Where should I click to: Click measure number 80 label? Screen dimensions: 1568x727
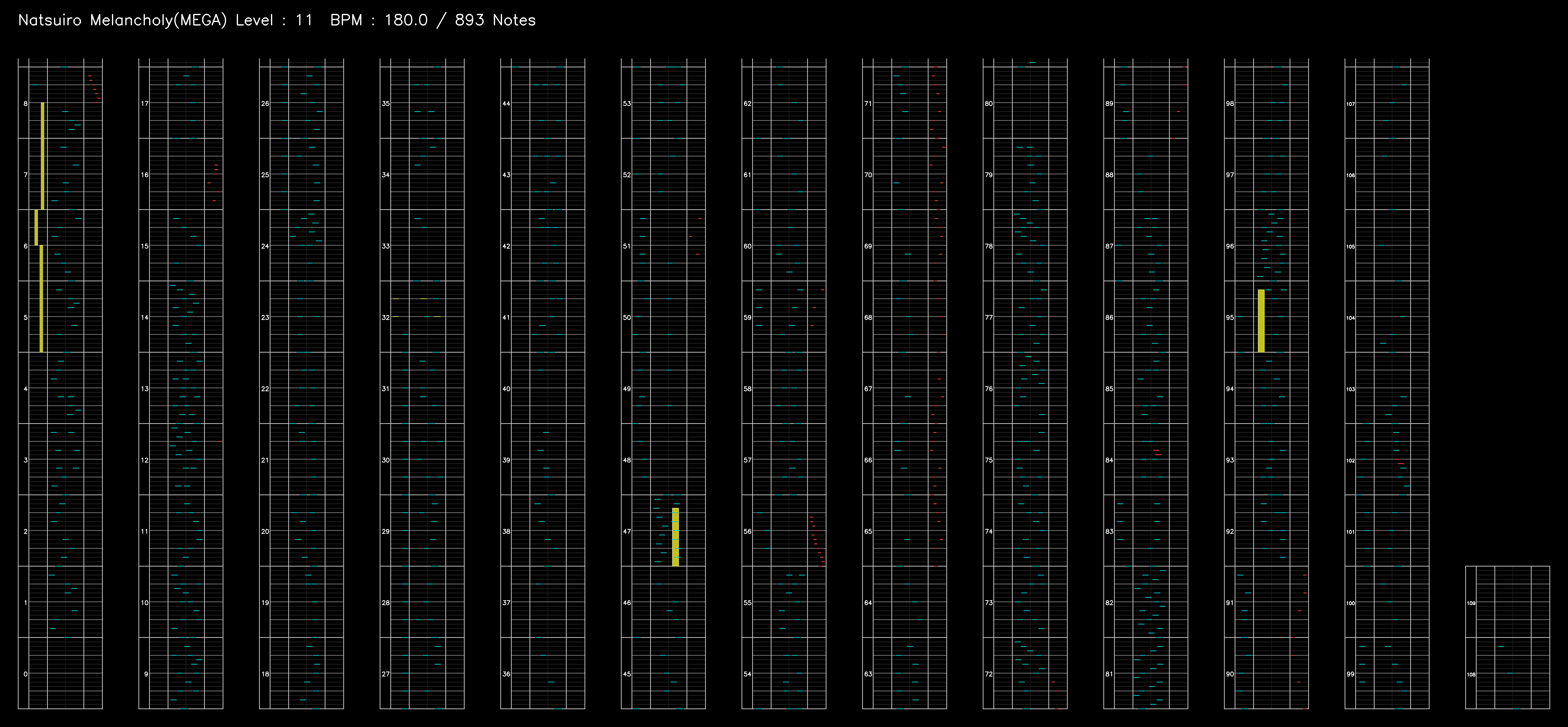988,104
